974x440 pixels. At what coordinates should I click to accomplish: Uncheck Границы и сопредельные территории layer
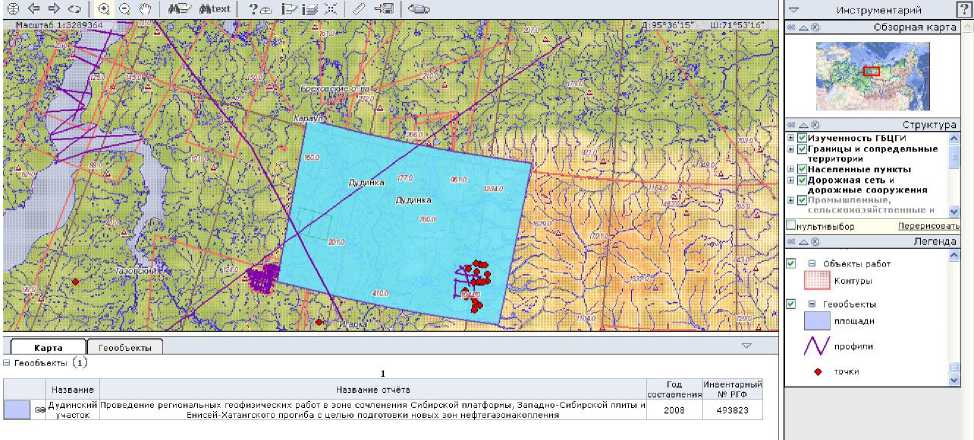[x=802, y=149]
